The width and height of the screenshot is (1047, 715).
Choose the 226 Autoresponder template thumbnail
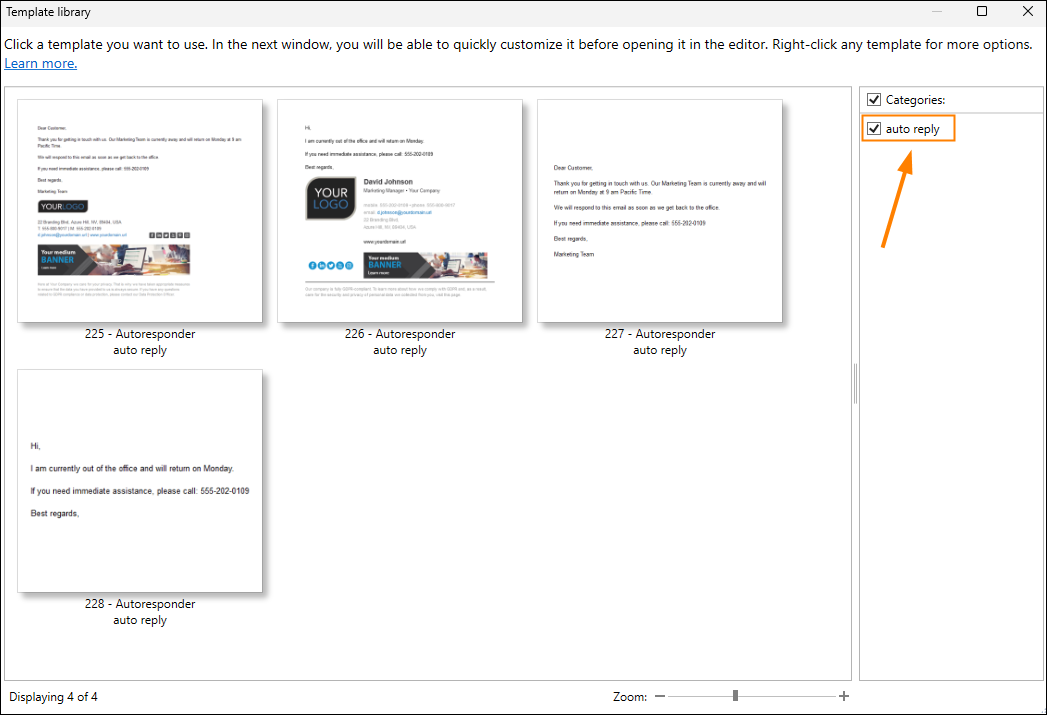click(x=400, y=211)
